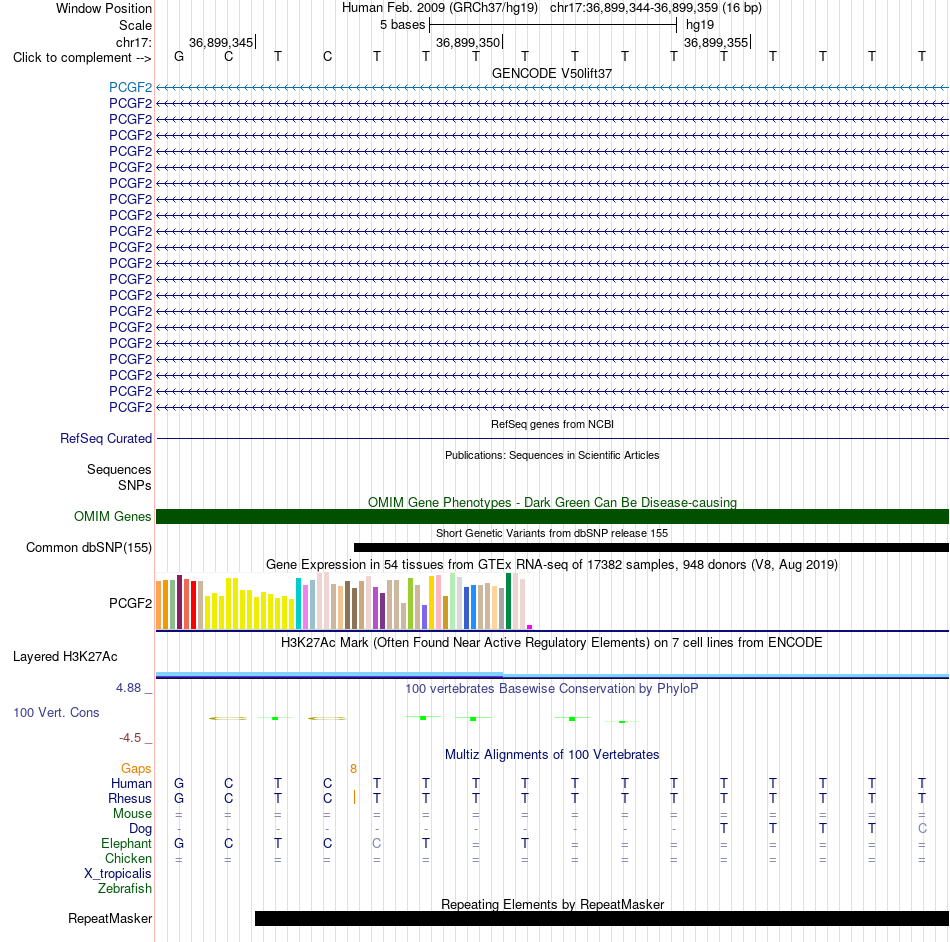The image size is (950, 942).
Task: Click the black RepeatMasker repeat bar
Action: pyautogui.click(x=602, y=918)
